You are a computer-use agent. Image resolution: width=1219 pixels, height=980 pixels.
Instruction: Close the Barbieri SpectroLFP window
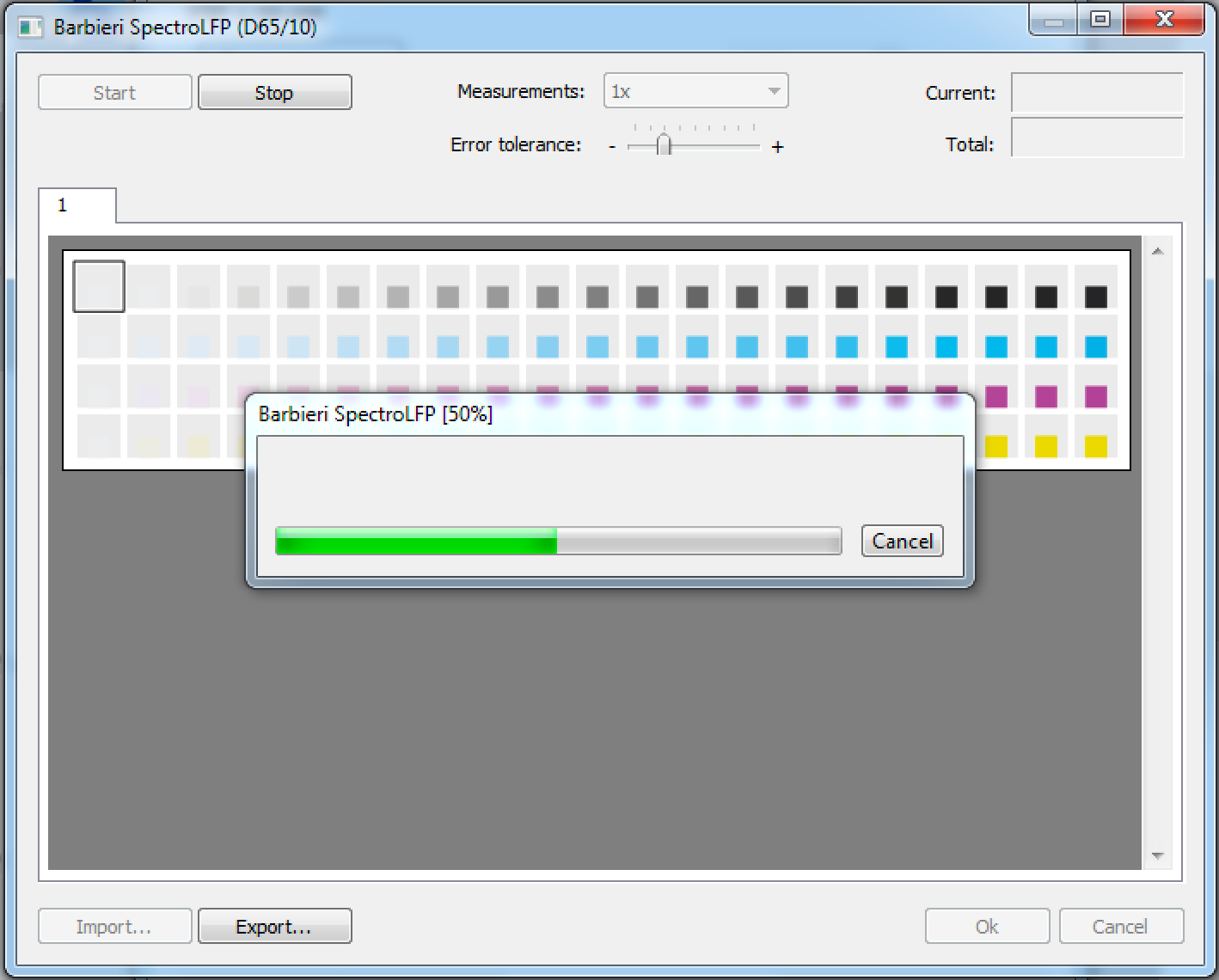(x=1165, y=20)
